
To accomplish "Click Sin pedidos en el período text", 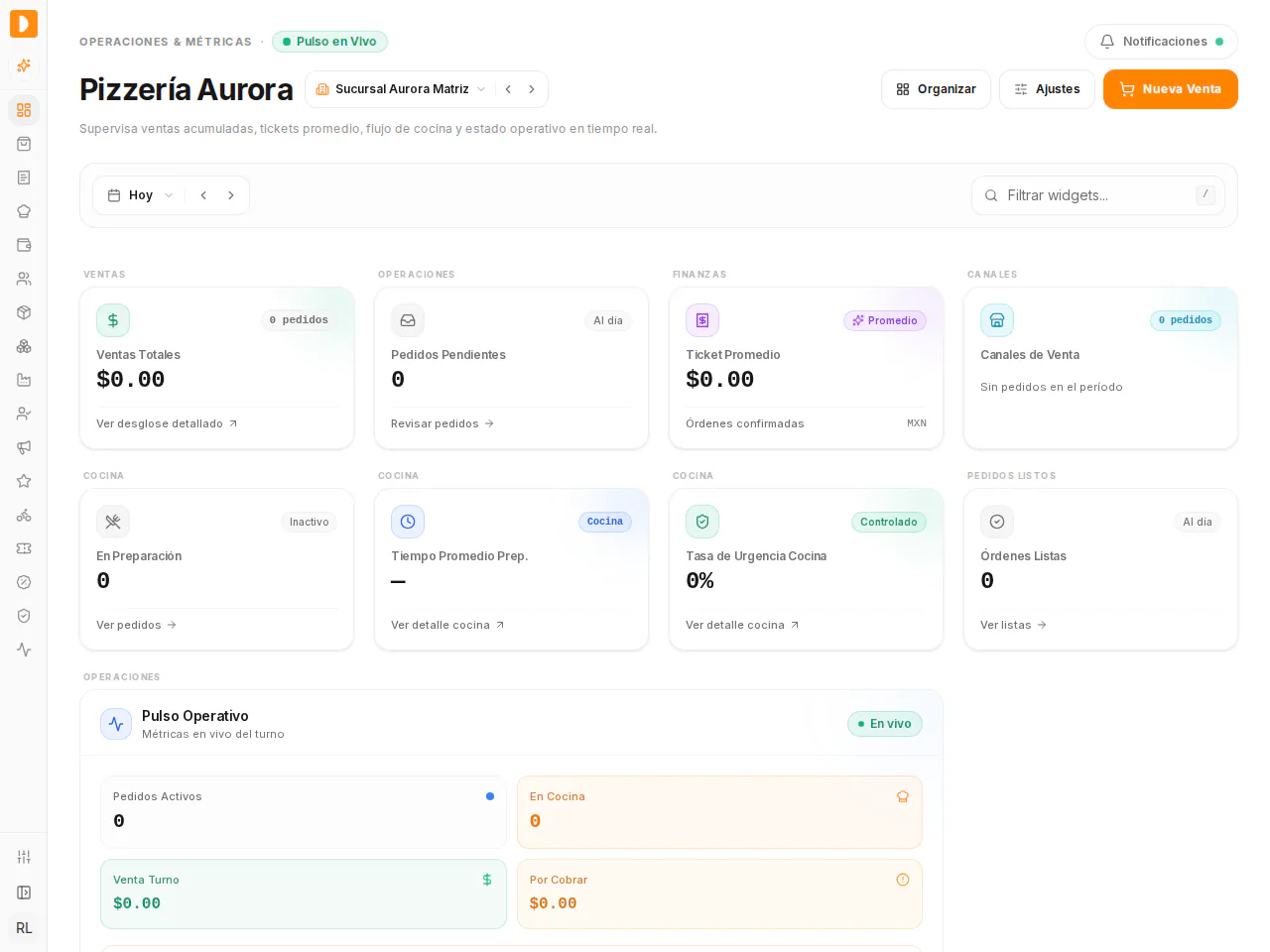I will click(x=1052, y=387).
